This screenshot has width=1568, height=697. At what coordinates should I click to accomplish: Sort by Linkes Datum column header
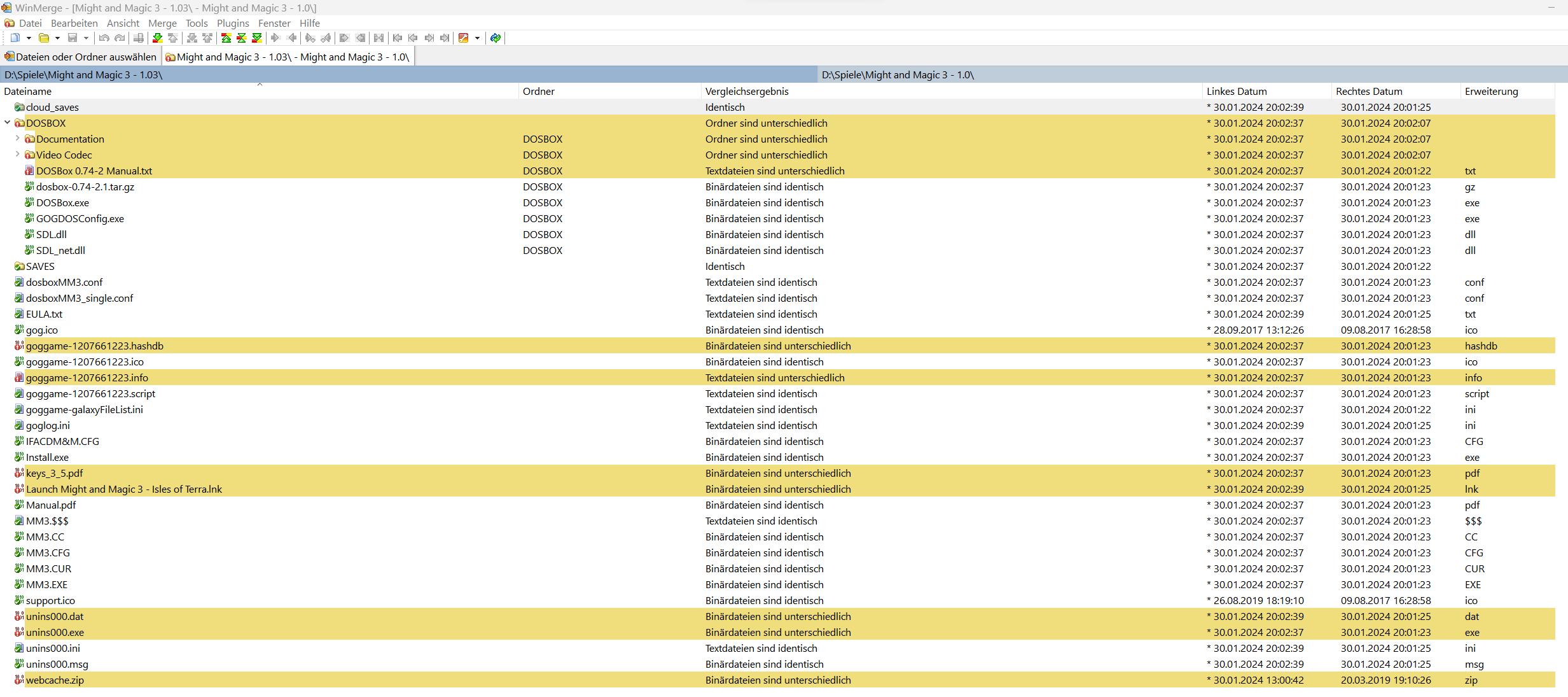[x=1266, y=91]
